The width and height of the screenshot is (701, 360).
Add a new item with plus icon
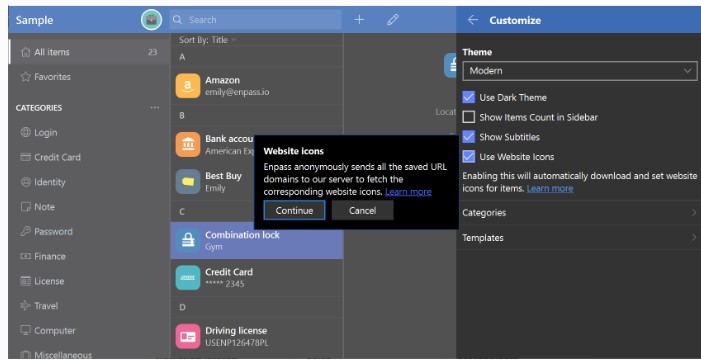click(359, 20)
